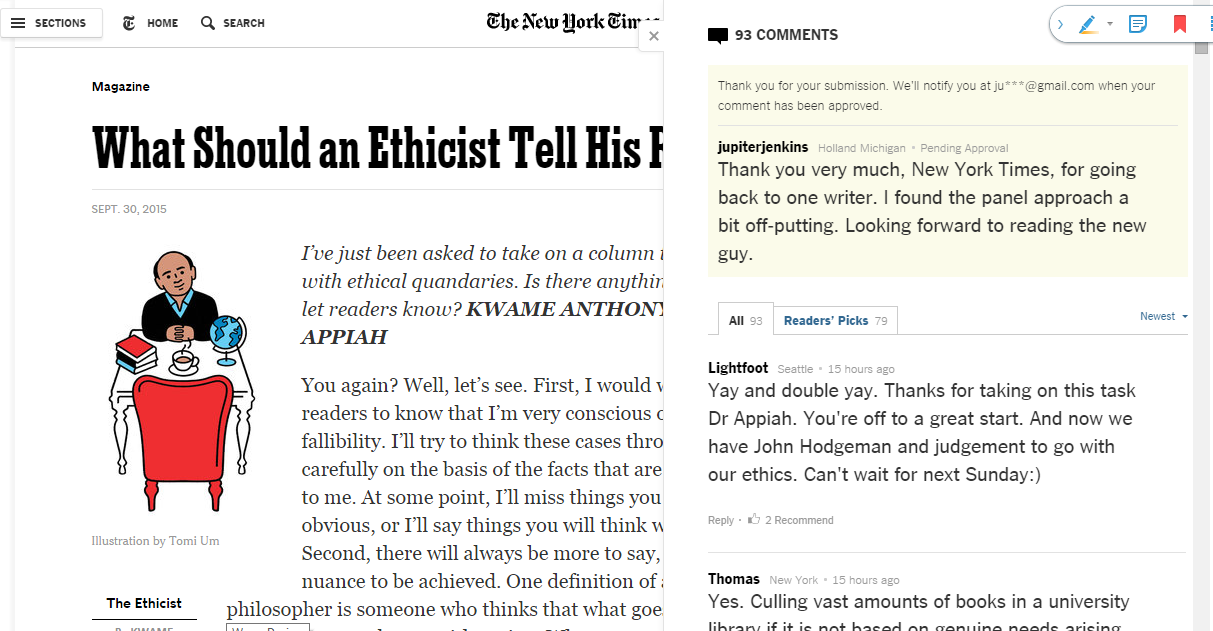The height and width of the screenshot is (631, 1213).
Task: Open the Newest sort dropdown
Action: [x=1164, y=316]
